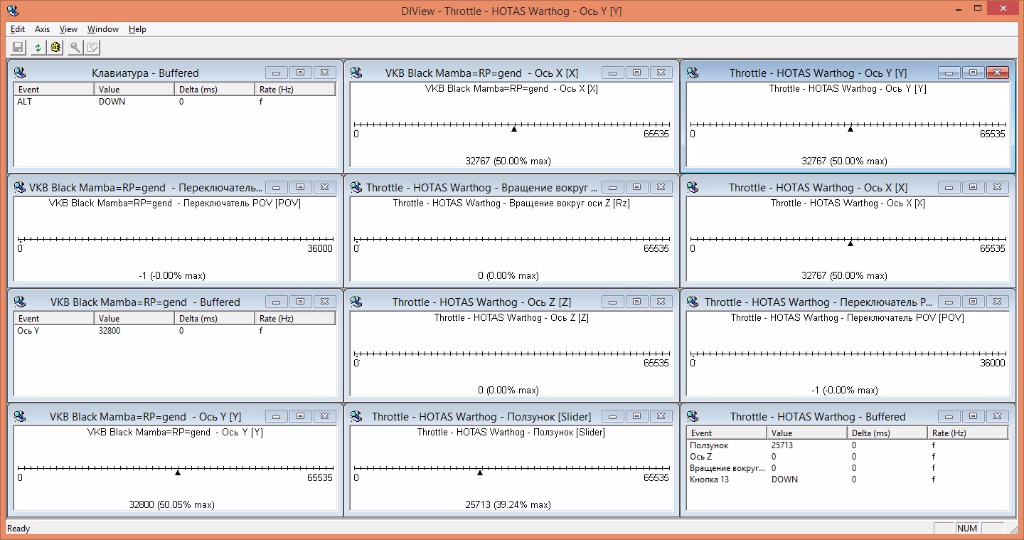The image size is (1024, 540).
Task: Open the Axis menu
Action: click(42, 29)
